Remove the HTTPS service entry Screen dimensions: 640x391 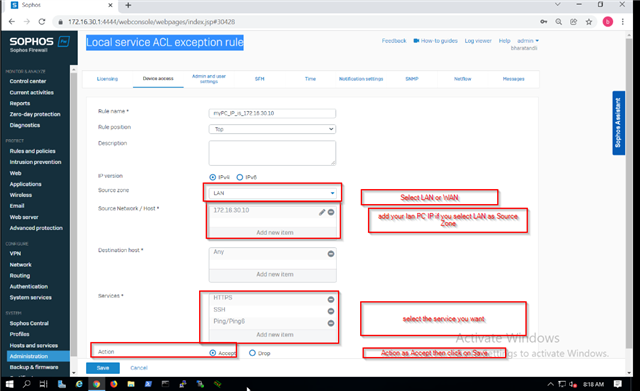pos(331,299)
